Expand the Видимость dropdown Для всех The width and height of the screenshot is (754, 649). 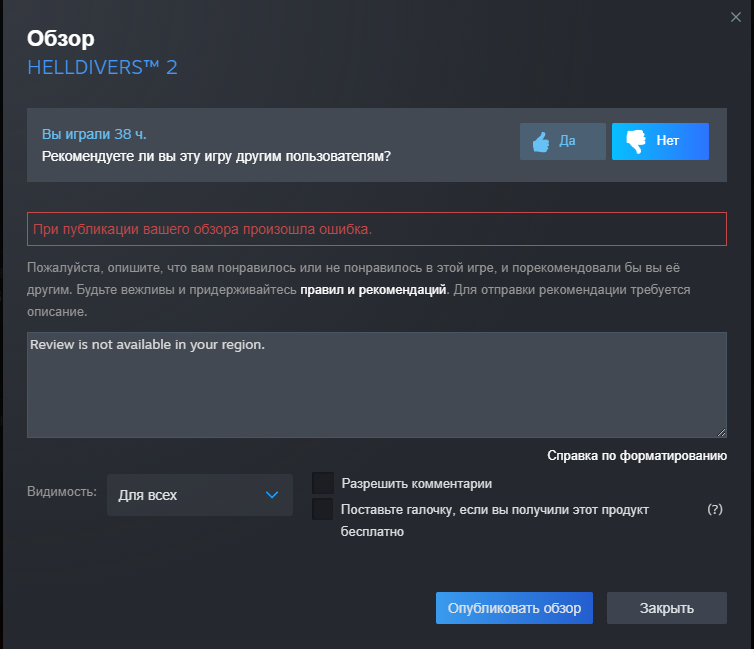(200, 495)
